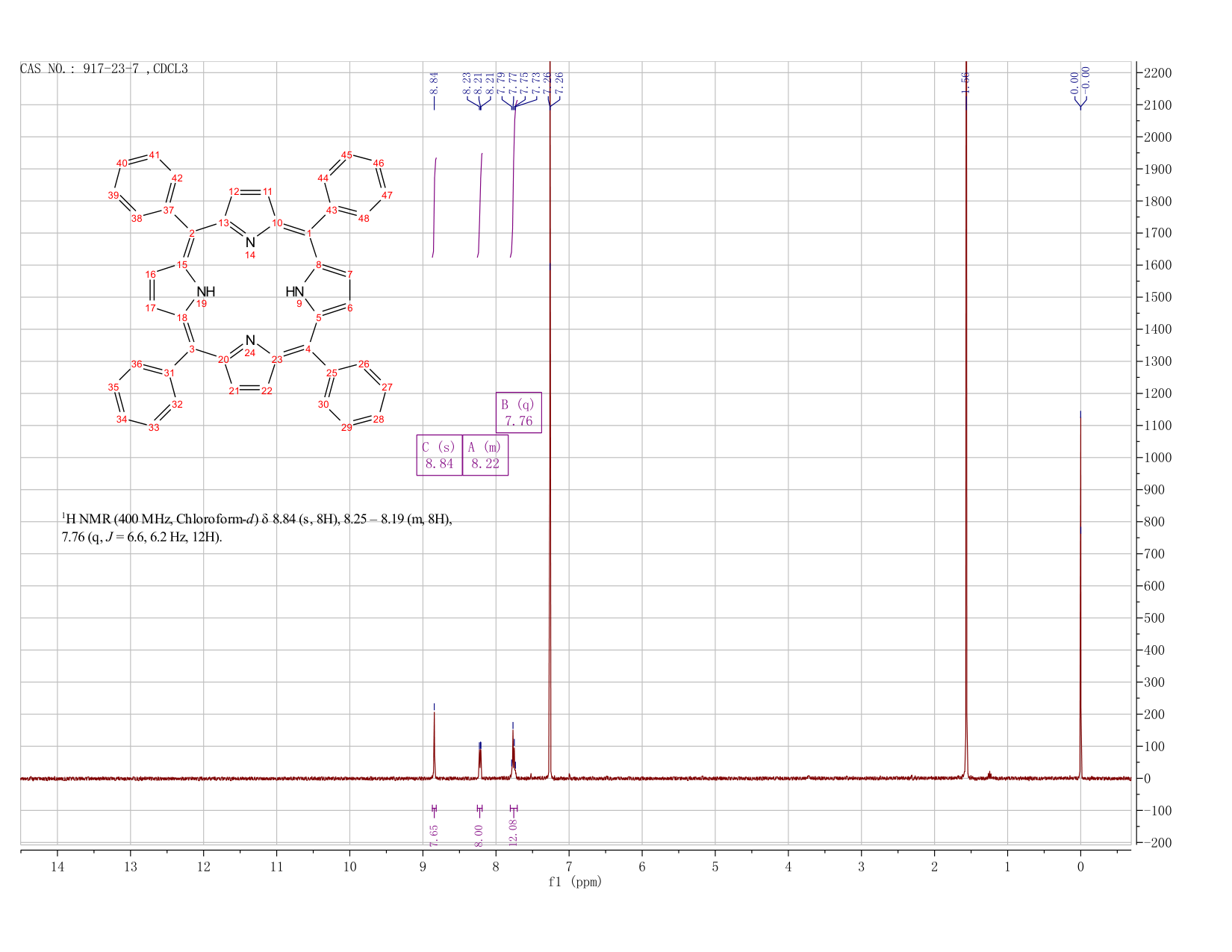Select the multiplet box labeled A (m) 8.22
1232x952 pixels.
(x=485, y=455)
